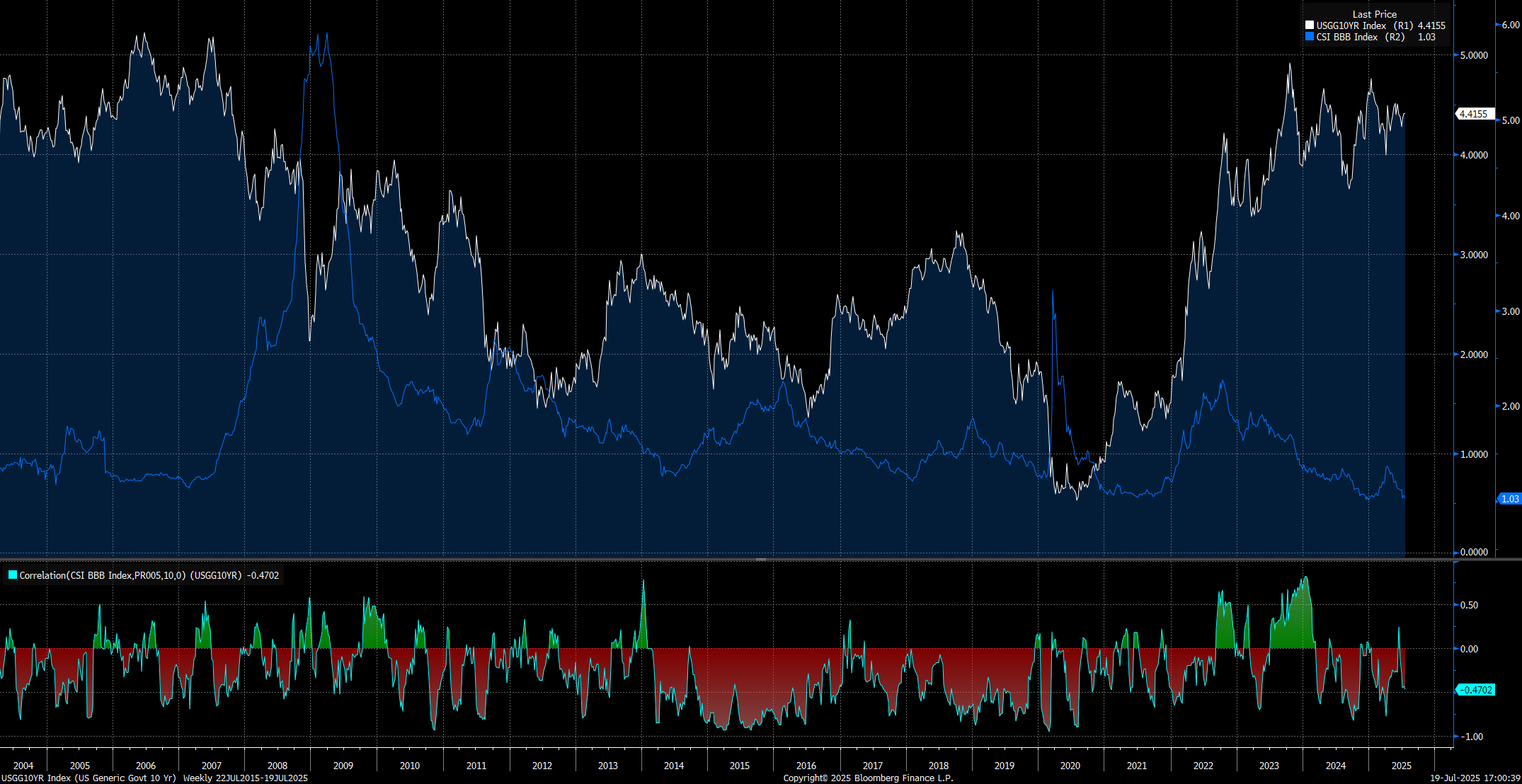Grab the panel divider handle between charts
This screenshot has width=1522, height=784.
[x=761, y=560]
